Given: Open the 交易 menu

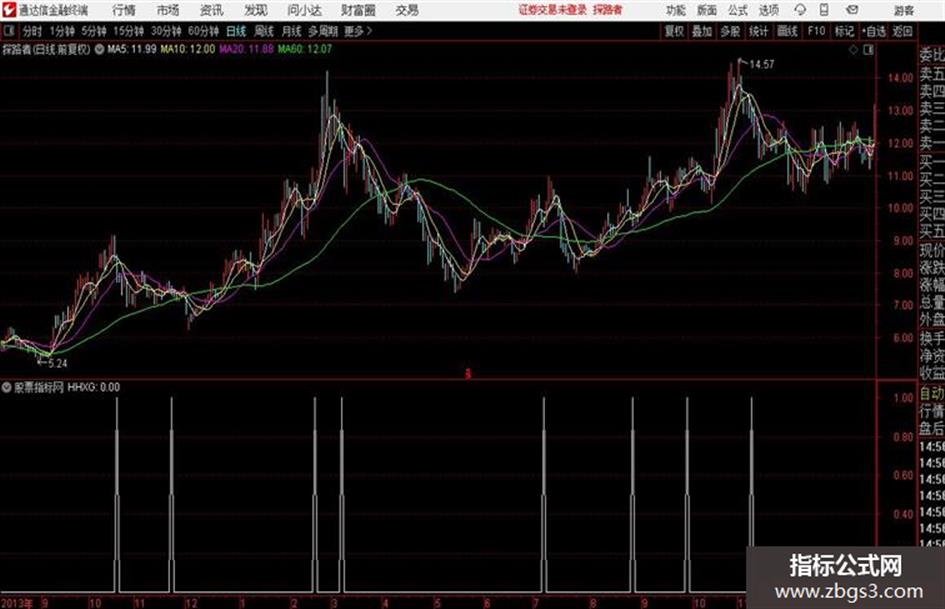Looking at the screenshot, I should [407, 10].
